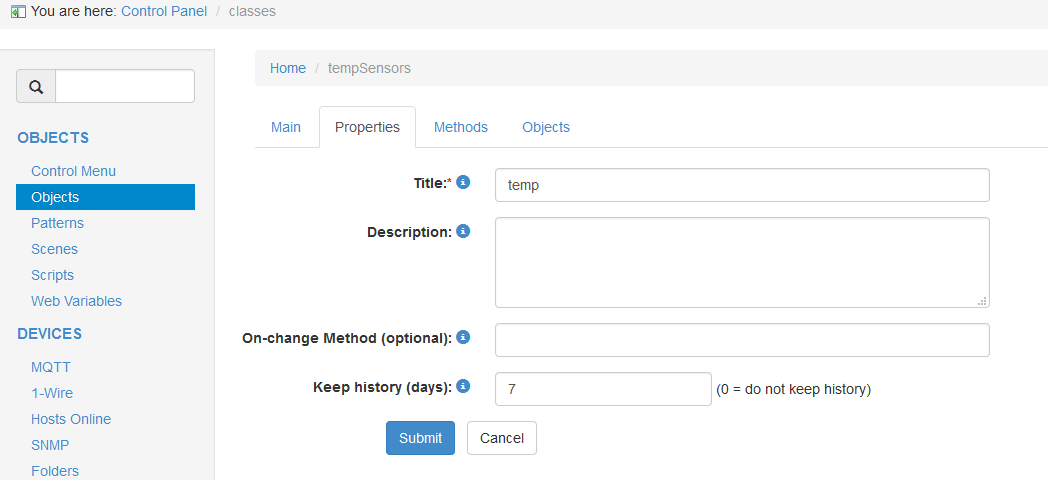1048x480 pixels.
Task: Switch to the Main tab
Action: click(x=286, y=127)
